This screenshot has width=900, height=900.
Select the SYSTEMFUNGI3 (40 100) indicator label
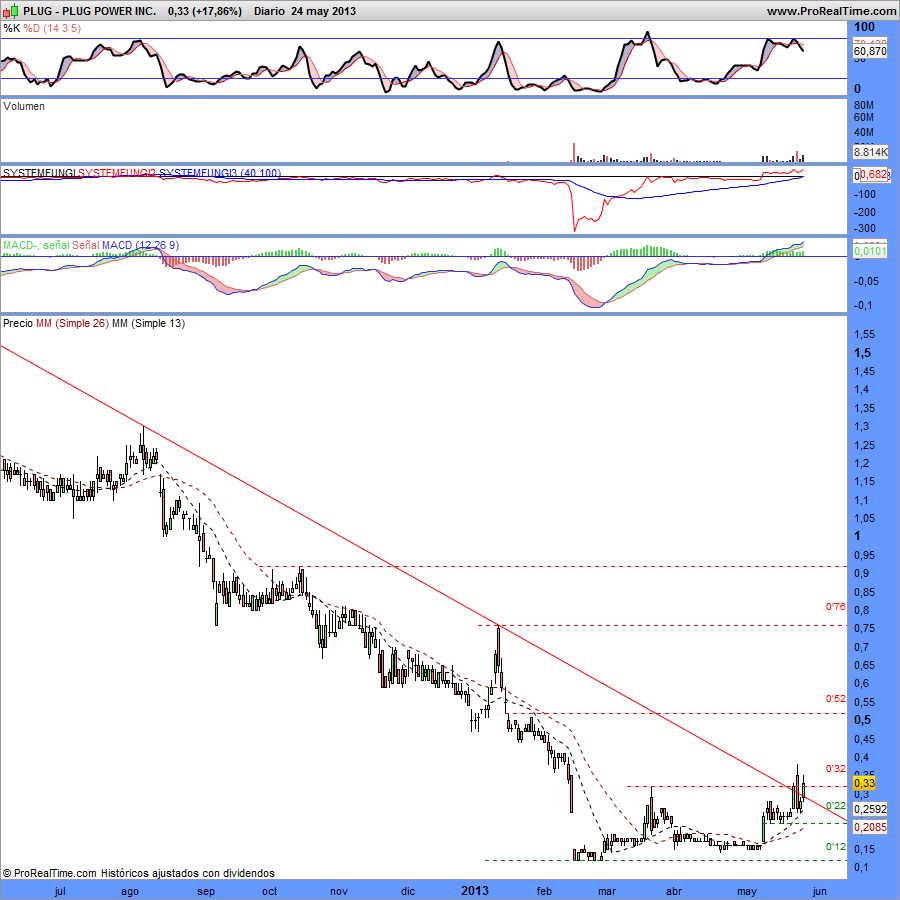tap(220, 173)
